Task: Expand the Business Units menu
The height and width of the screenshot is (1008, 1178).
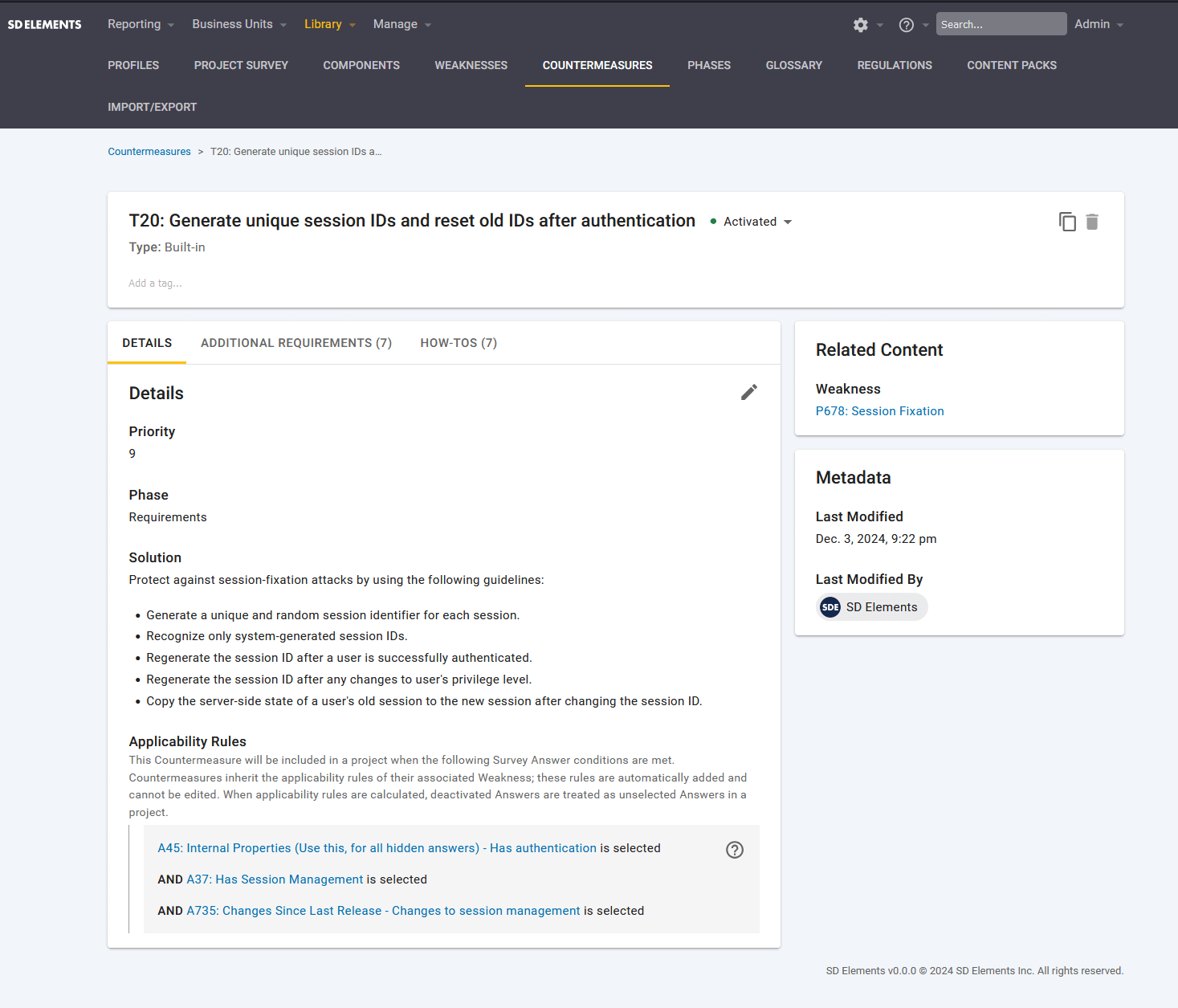Action: pyautogui.click(x=239, y=24)
